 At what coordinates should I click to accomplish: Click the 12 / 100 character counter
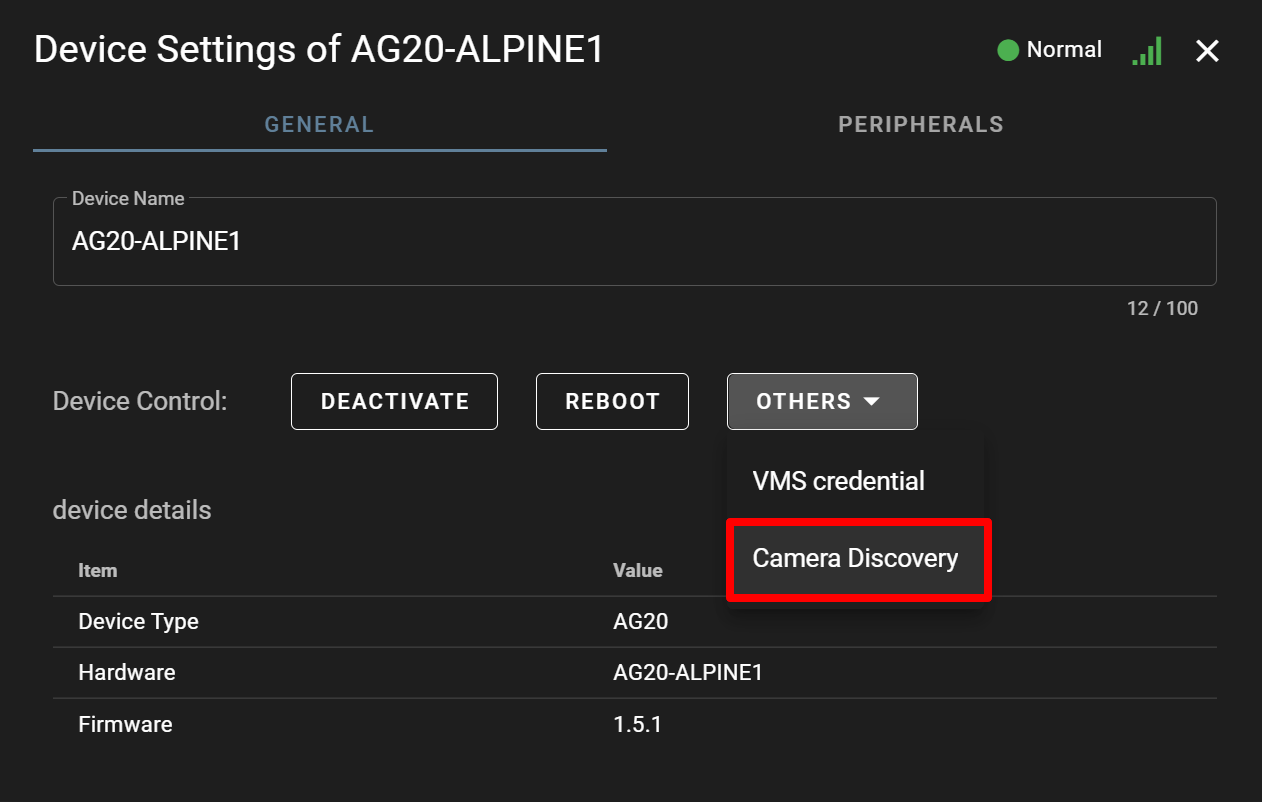click(x=1162, y=308)
